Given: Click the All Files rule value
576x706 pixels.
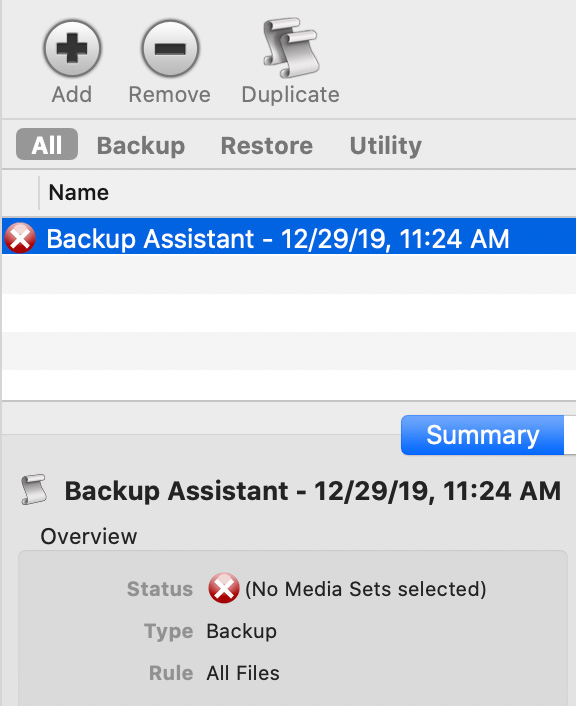Looking at the screenshot, I should 243,673.
